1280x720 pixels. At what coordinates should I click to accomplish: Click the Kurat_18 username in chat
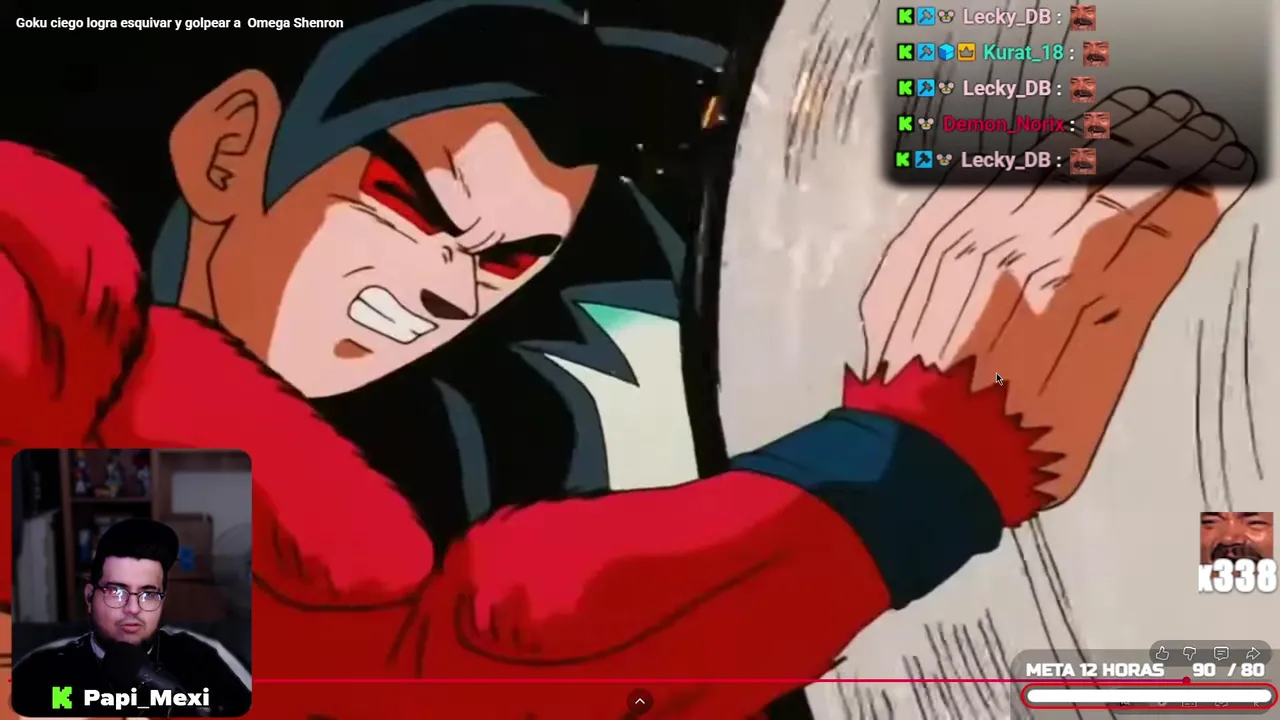(x=1022, y=52)
